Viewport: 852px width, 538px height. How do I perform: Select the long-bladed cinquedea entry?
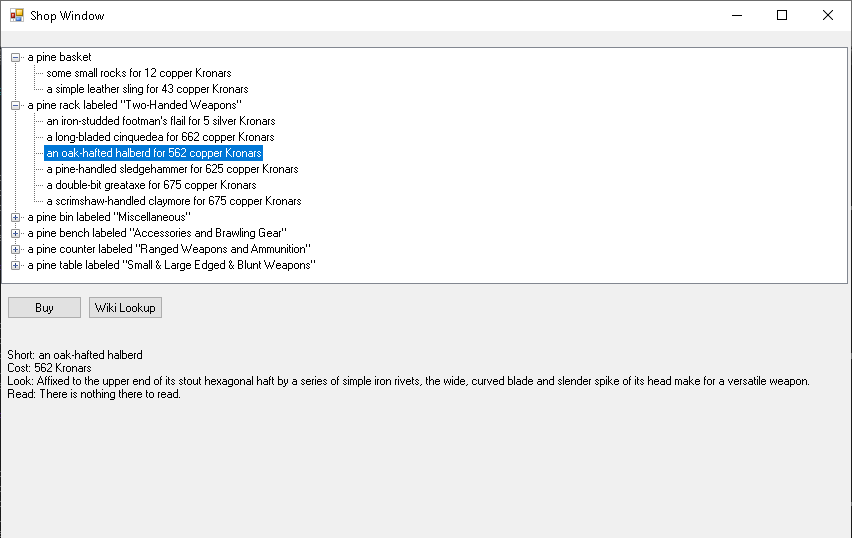click(x=160, y=137)
